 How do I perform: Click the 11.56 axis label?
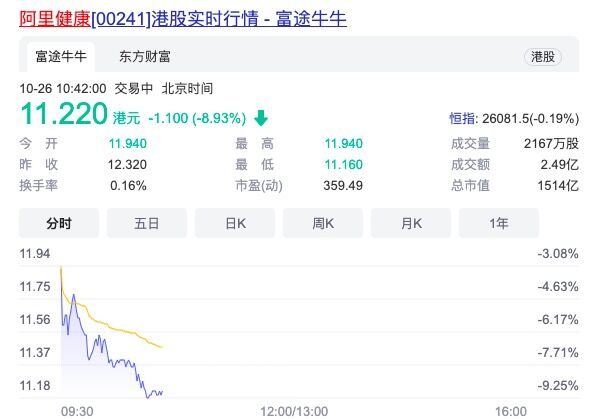click(x=35, y=319)
